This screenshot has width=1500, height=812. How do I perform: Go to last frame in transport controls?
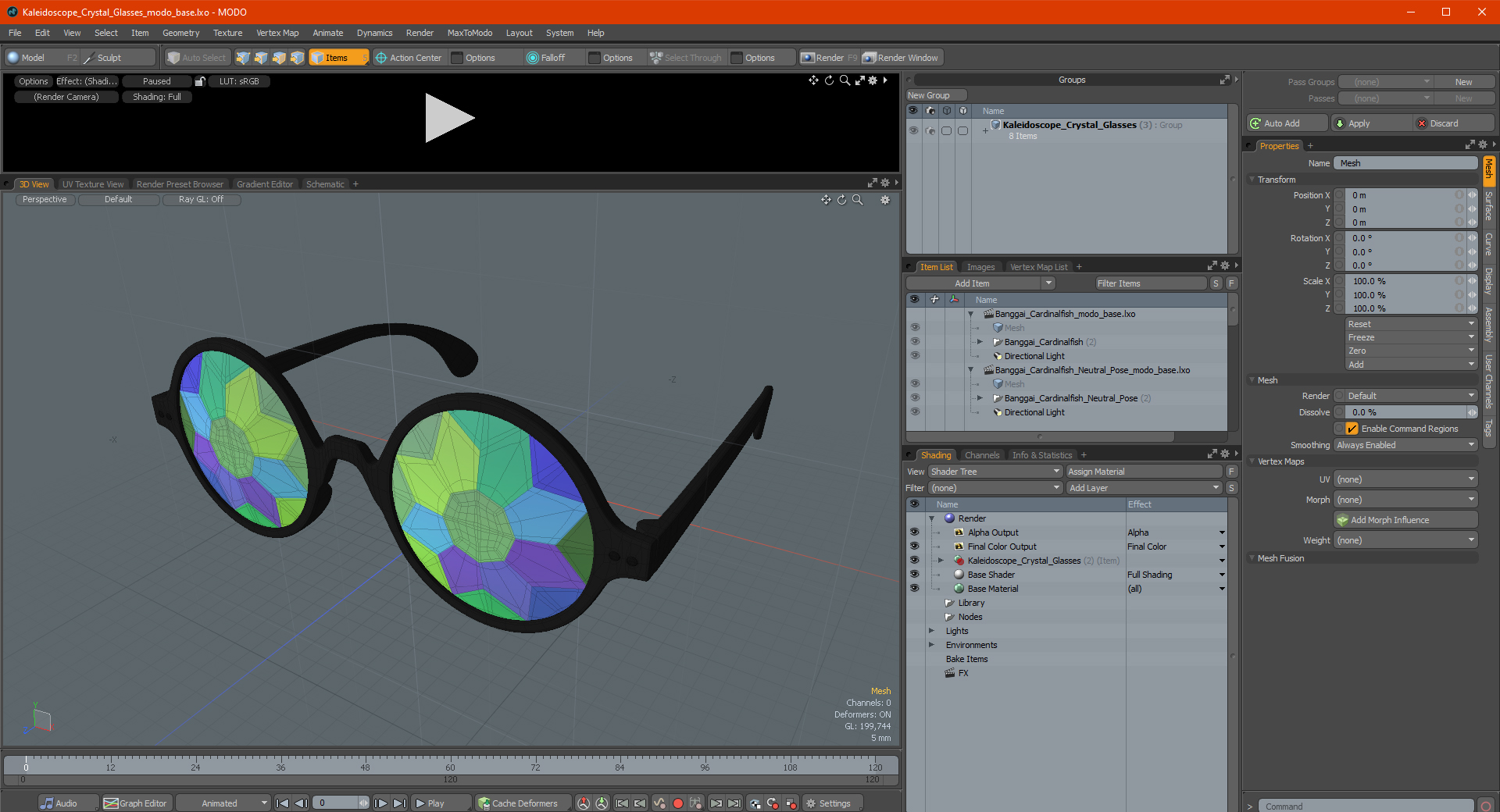click(x=399, y=803)
